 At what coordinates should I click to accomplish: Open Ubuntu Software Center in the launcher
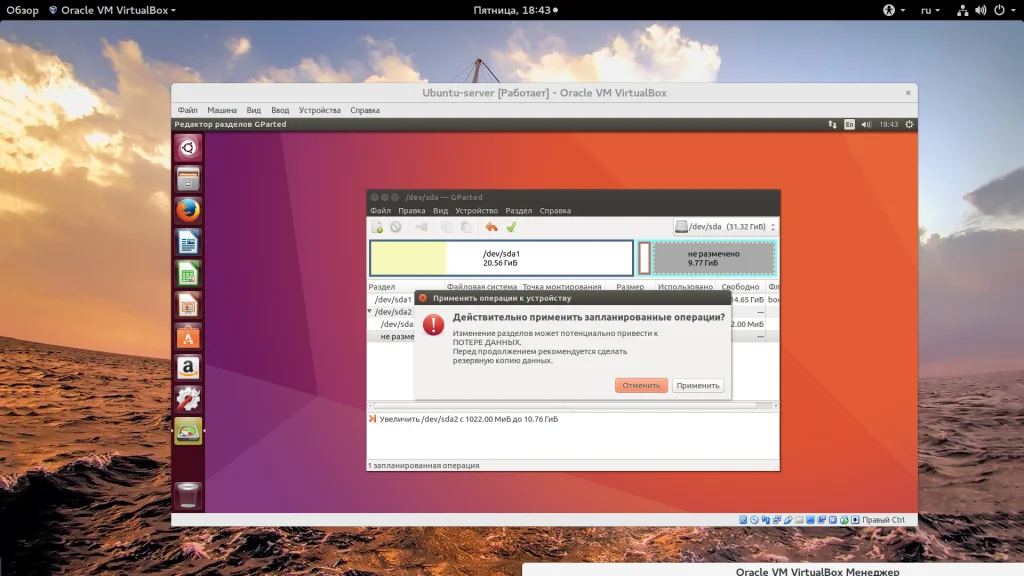point(188,338)
